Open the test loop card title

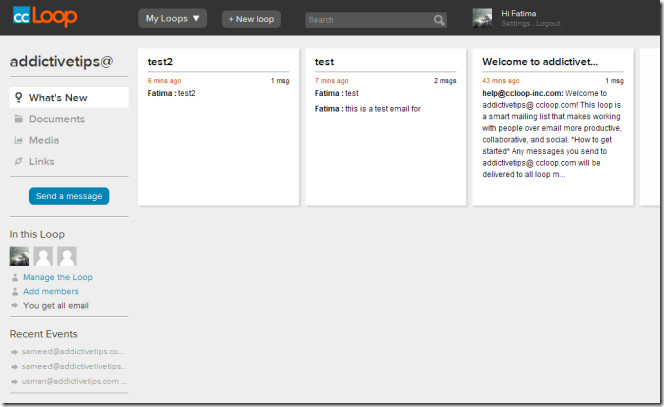pyautogui.click(x=324, y=62)
